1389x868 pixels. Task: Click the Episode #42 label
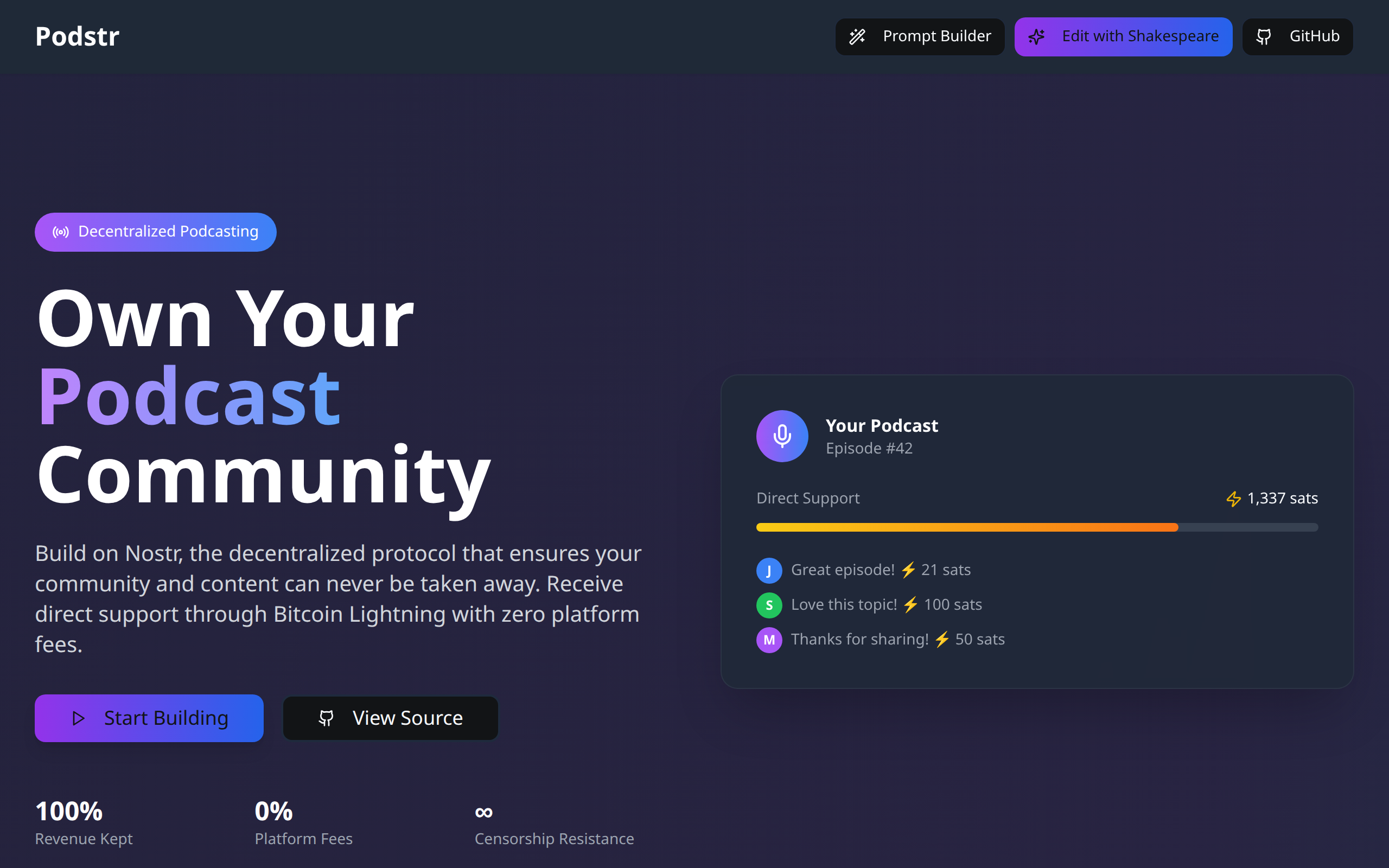tap(869, 448)
